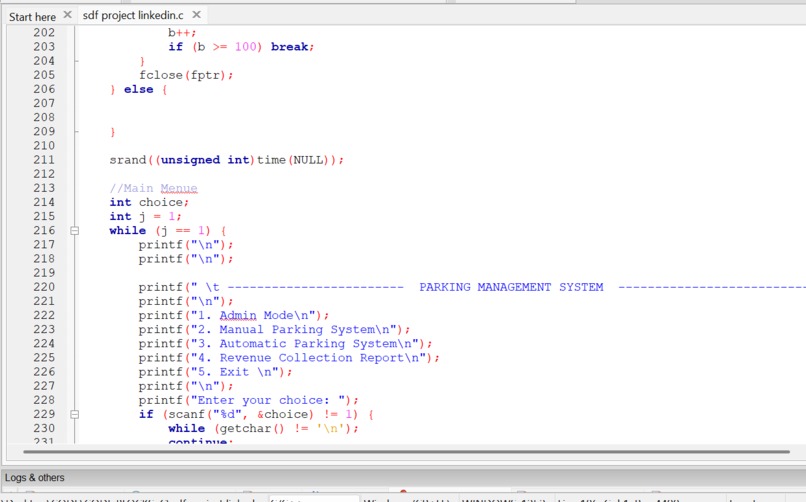806x502 pixels.
Task: Click the 'int choice;' declaration
Action: tap(149, 202)
